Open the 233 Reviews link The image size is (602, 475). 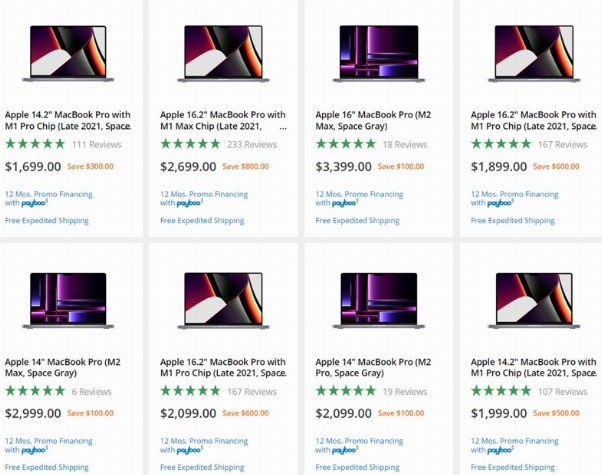point(251,145)
